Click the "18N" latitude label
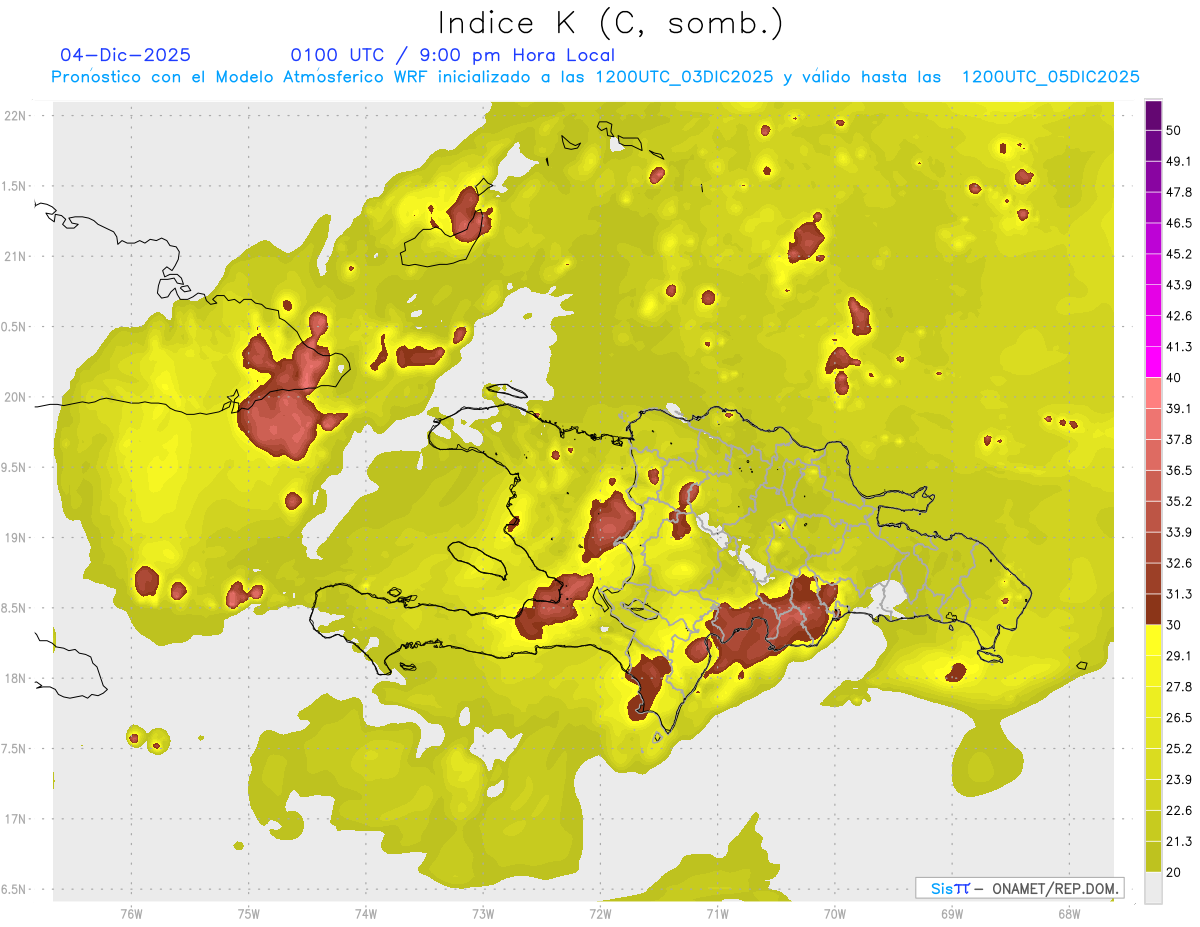 click(x=15, y=678)
